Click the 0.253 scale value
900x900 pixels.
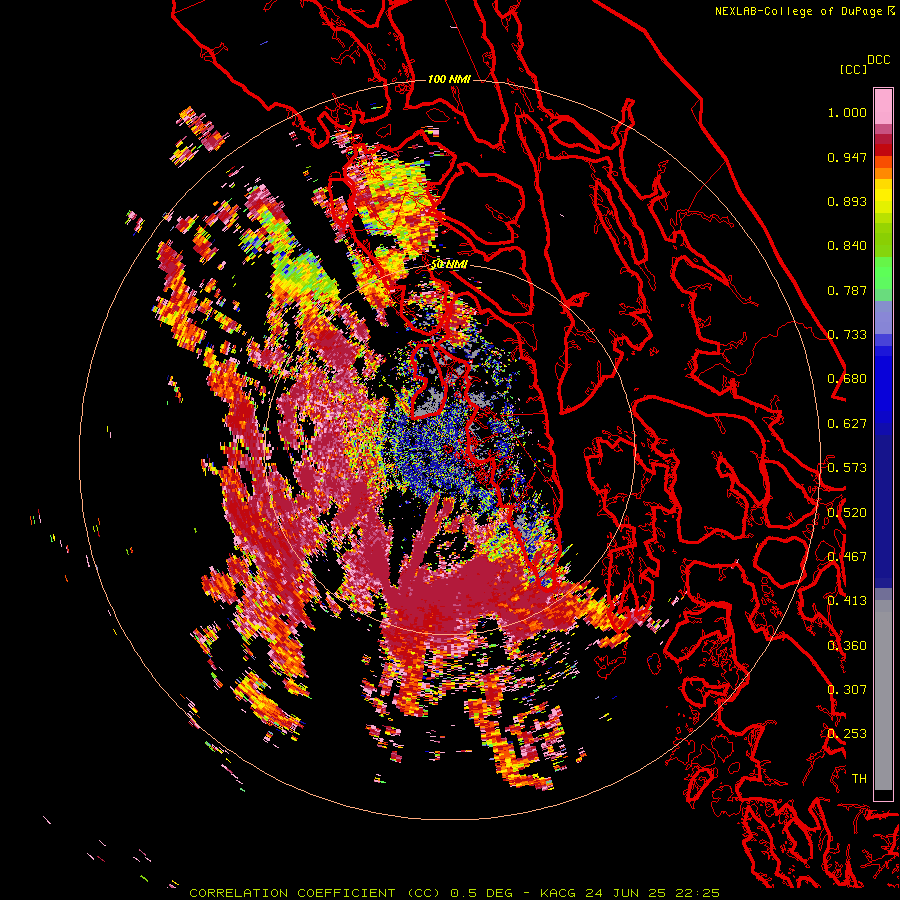pyautogui.click(x=847, y=734)
